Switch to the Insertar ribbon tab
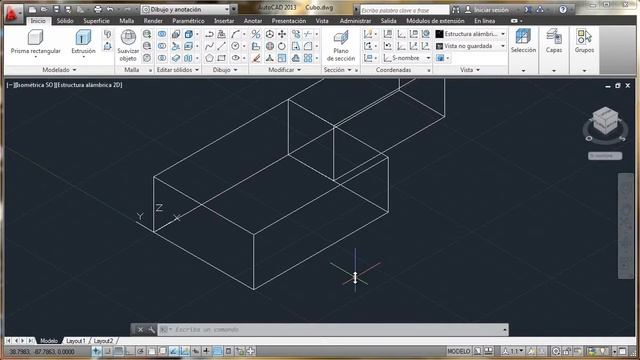Image resolution: width=640 pixels, height=360 pixels. pos(224,21)
